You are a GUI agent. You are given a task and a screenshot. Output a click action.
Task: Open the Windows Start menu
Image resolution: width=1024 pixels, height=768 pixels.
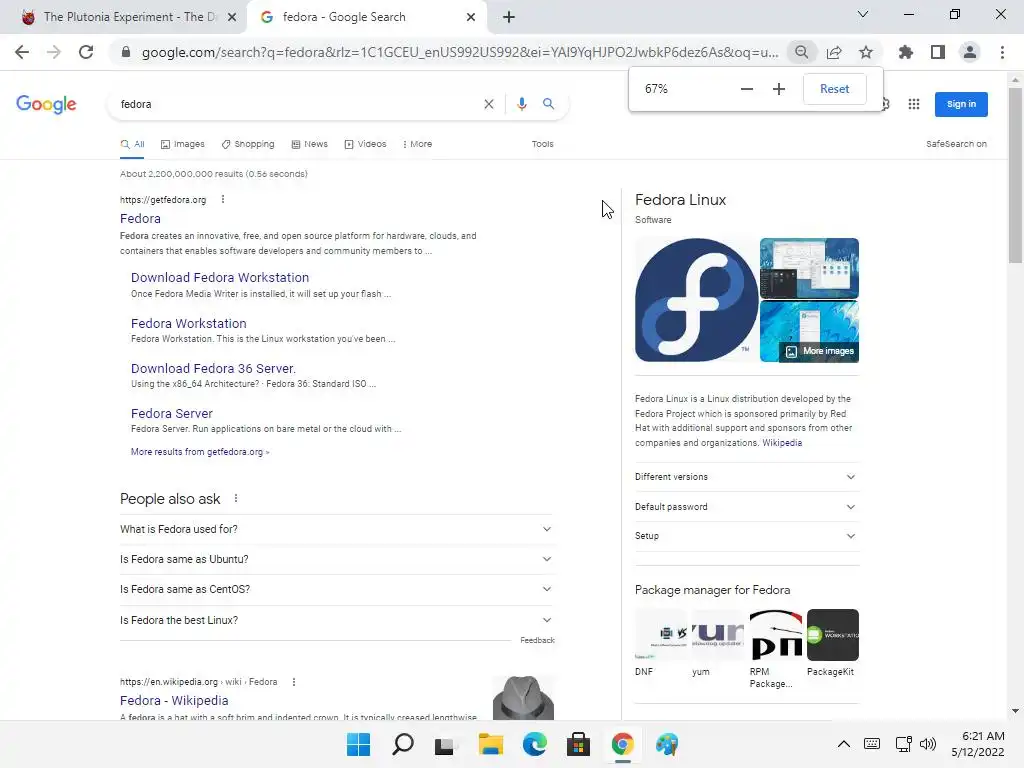[358, 744]
